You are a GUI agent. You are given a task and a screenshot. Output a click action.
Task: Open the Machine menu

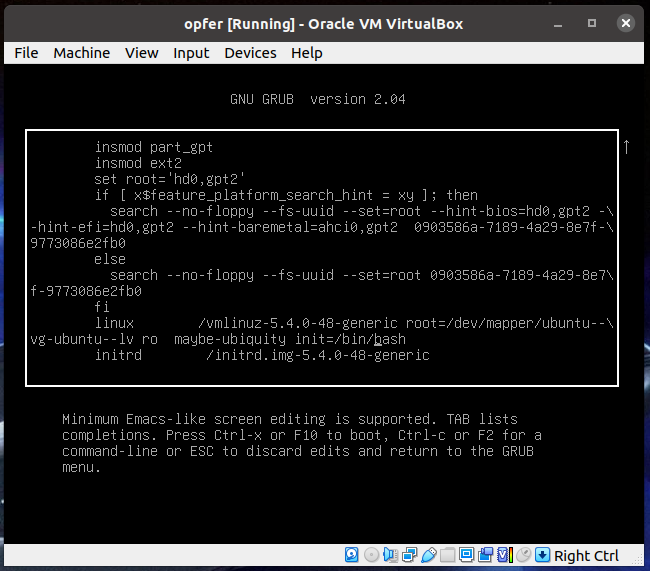coord(82,53)
